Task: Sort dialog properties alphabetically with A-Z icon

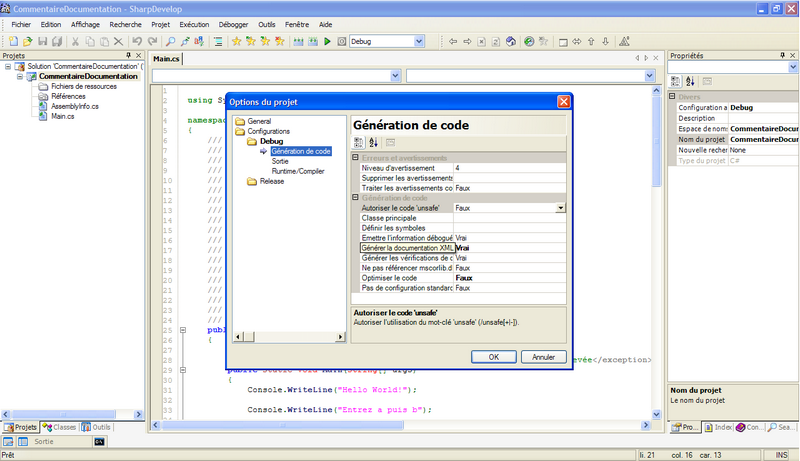Action: tap(374, 143)
